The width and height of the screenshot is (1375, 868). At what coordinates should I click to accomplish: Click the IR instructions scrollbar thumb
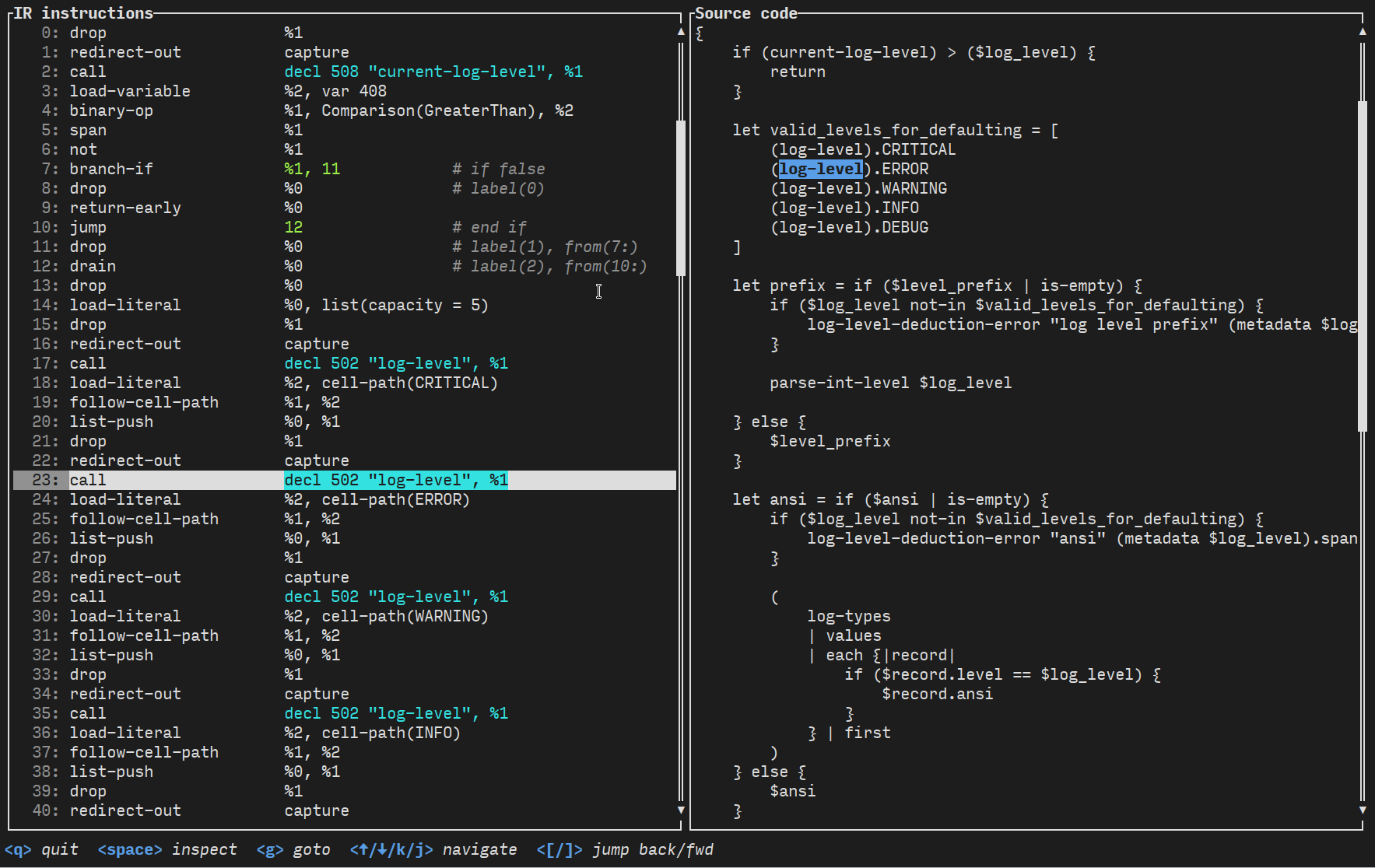pos(681,198)
